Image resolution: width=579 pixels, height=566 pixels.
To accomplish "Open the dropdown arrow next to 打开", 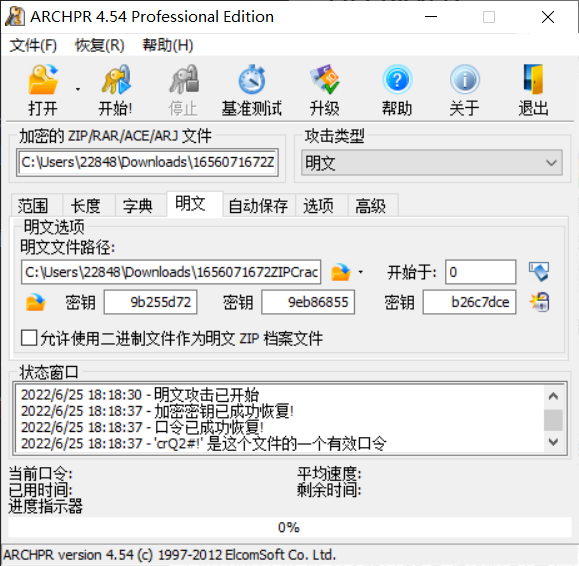I will coord(78,89).
